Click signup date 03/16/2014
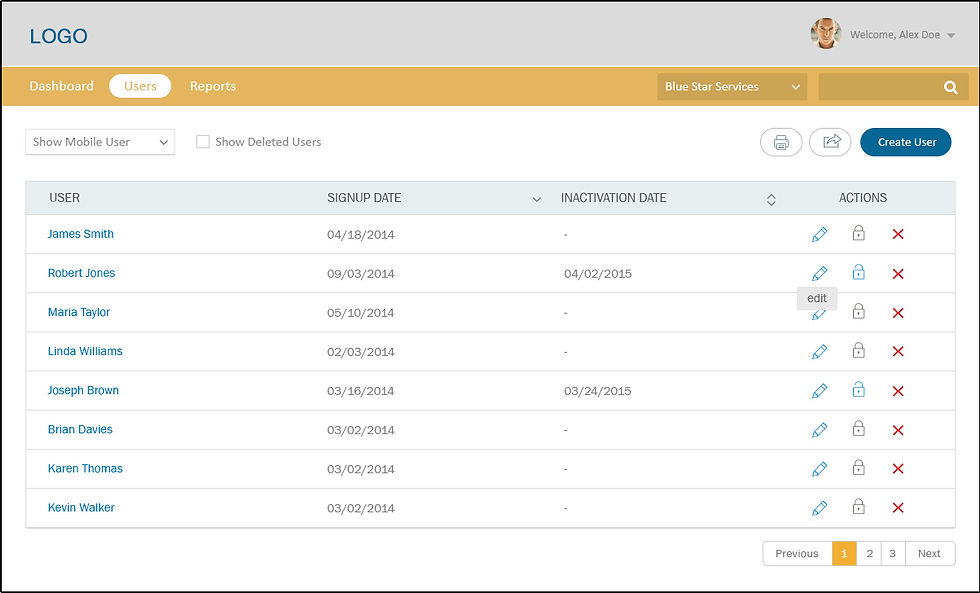The width and height of the screenshot is (980, 593). (361, 391)
